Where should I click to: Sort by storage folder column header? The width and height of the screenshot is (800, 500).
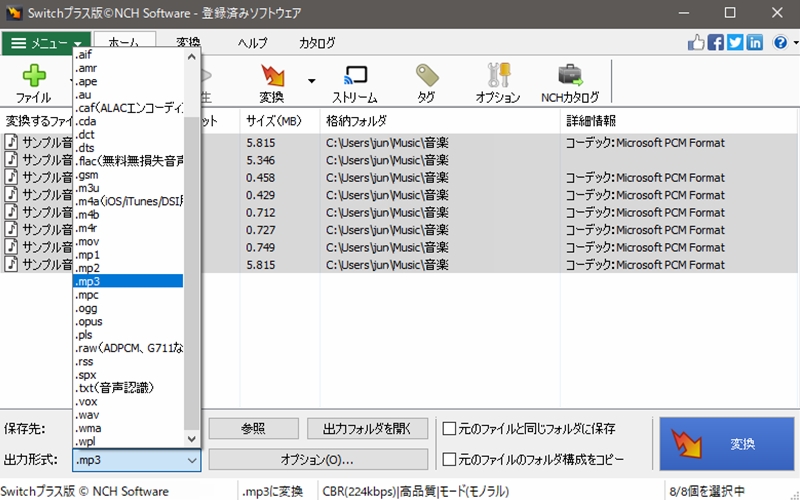click(440, 121)
